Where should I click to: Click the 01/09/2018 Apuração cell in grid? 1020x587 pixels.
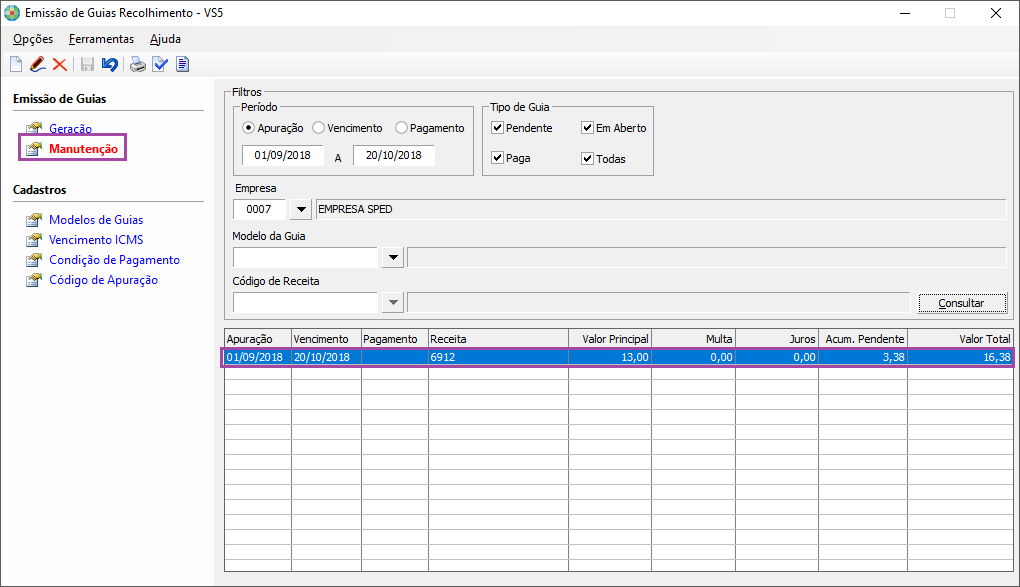(x=258, y=357)
